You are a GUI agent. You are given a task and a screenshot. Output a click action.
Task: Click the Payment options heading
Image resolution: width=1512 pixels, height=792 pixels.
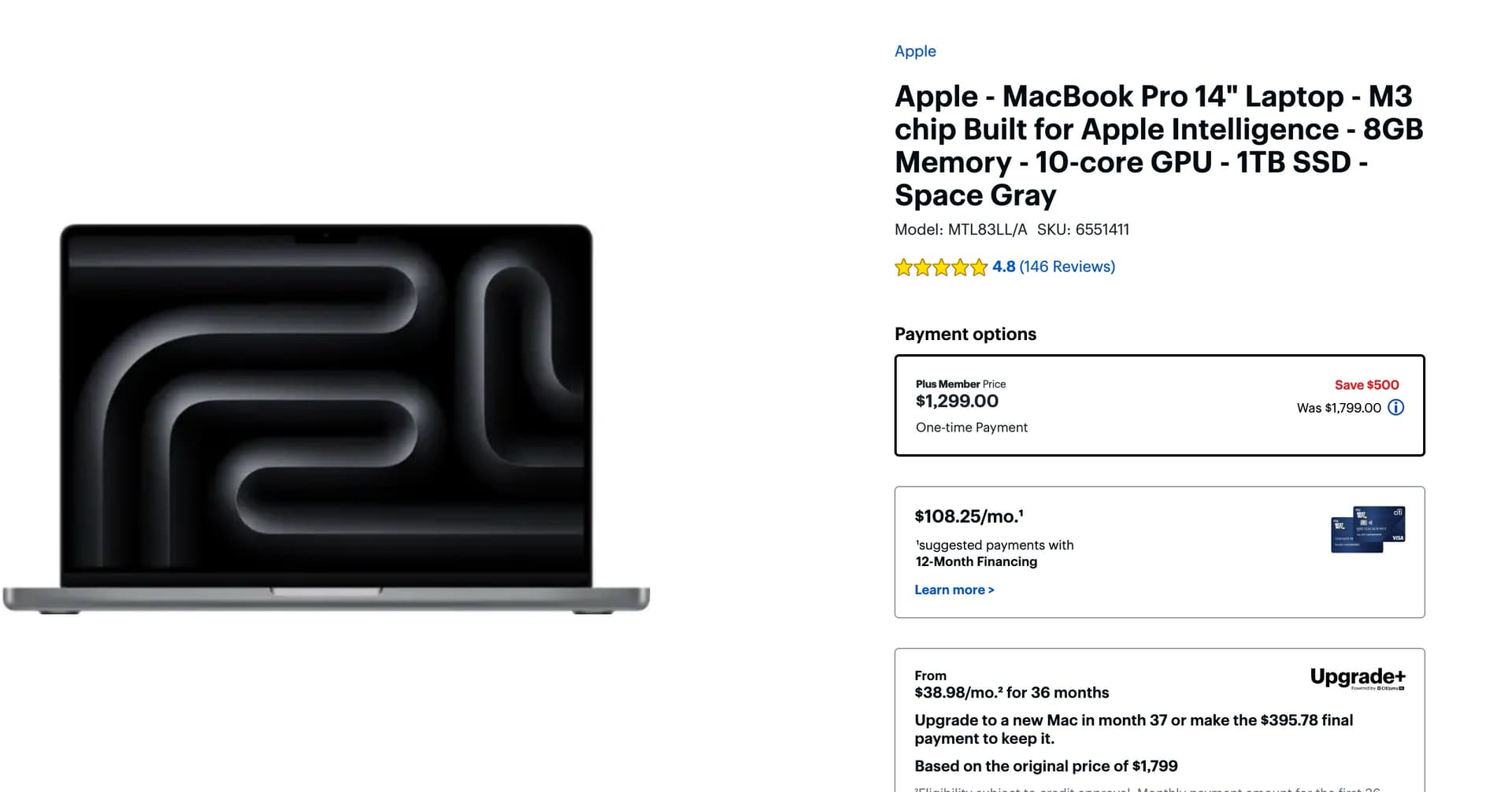click(965, 334)
